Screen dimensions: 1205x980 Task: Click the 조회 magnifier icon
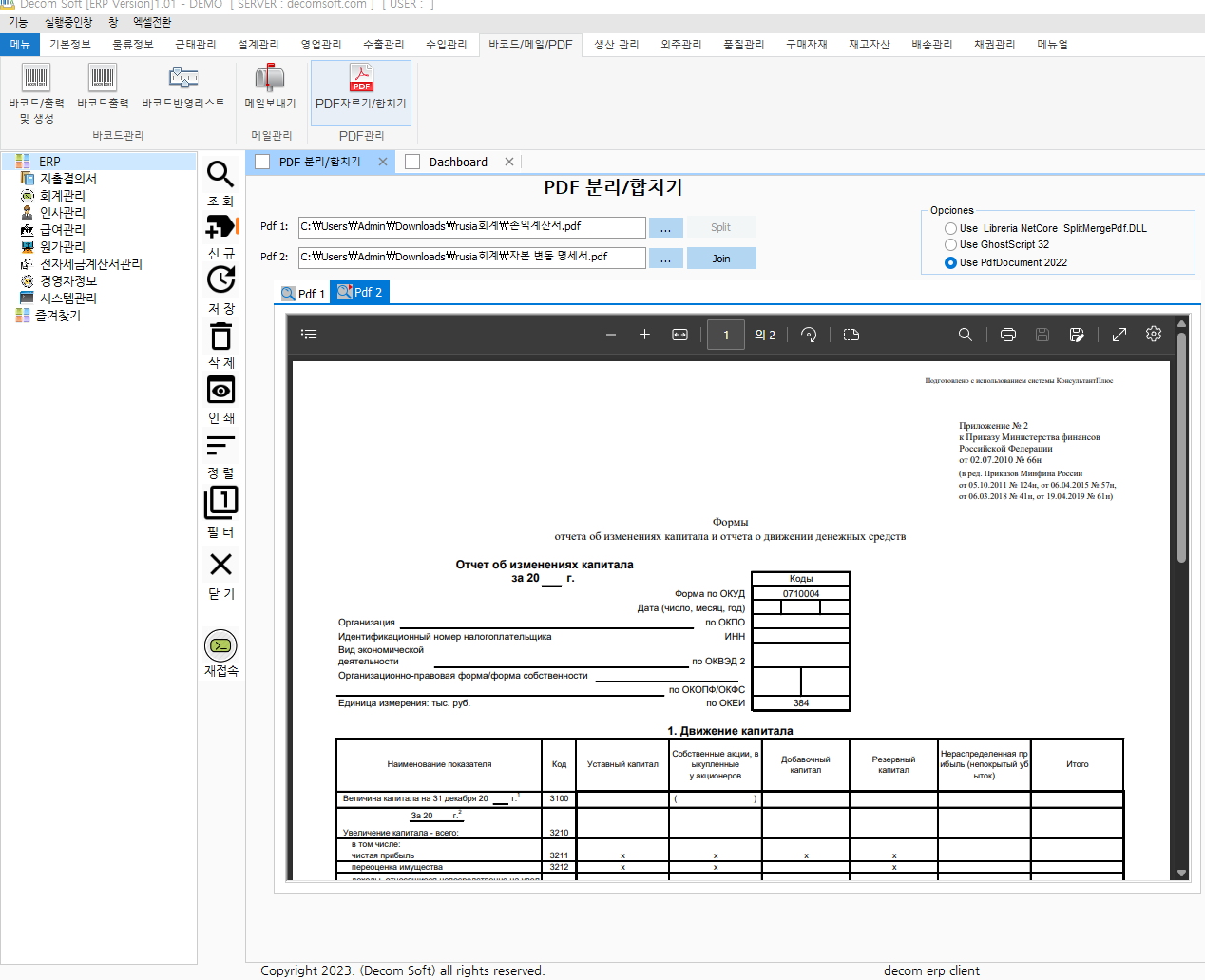(x=220, y=175)
